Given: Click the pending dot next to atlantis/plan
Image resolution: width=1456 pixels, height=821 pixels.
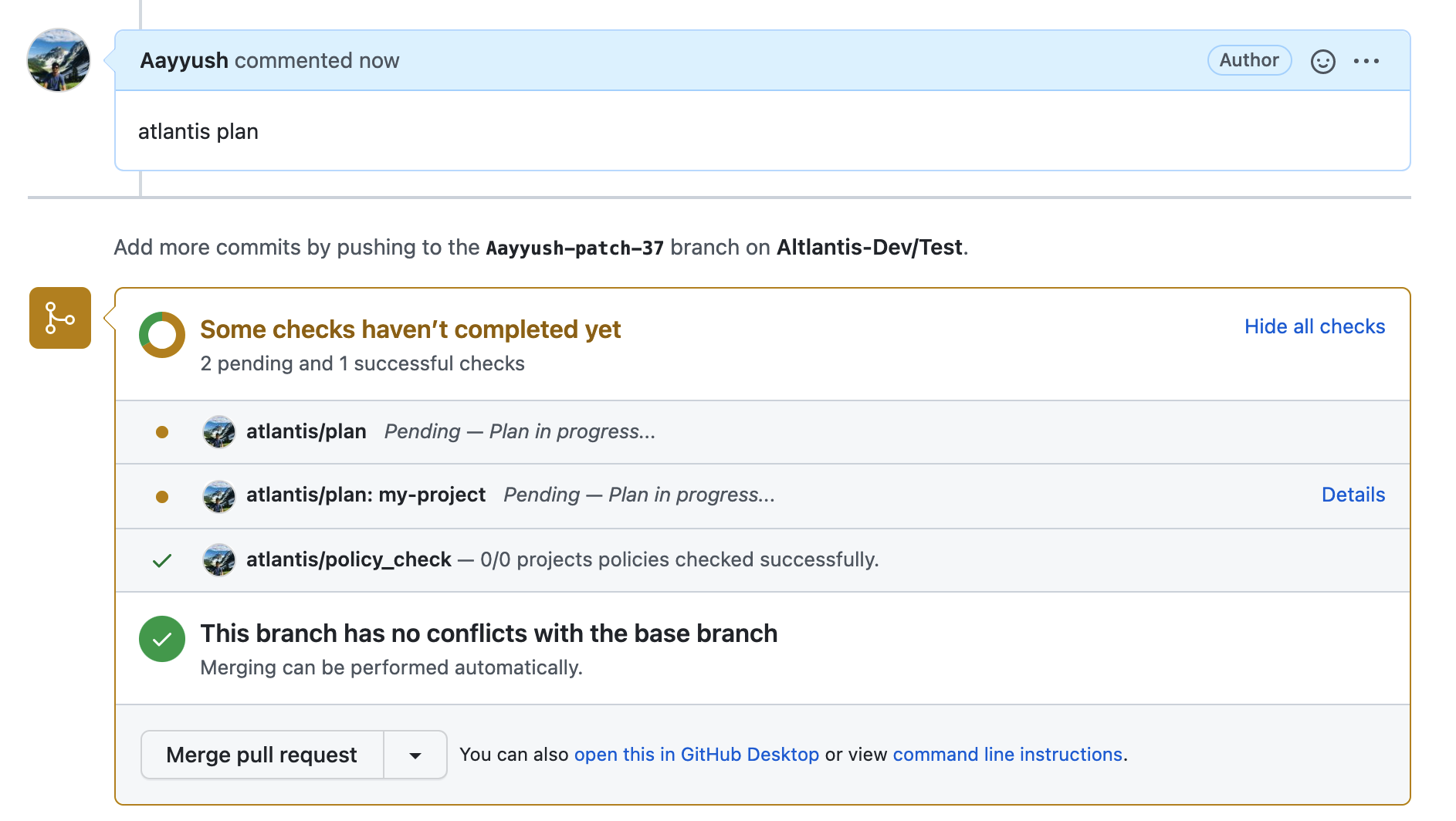Looking at the screenshot, I should (x=162, y=432).
